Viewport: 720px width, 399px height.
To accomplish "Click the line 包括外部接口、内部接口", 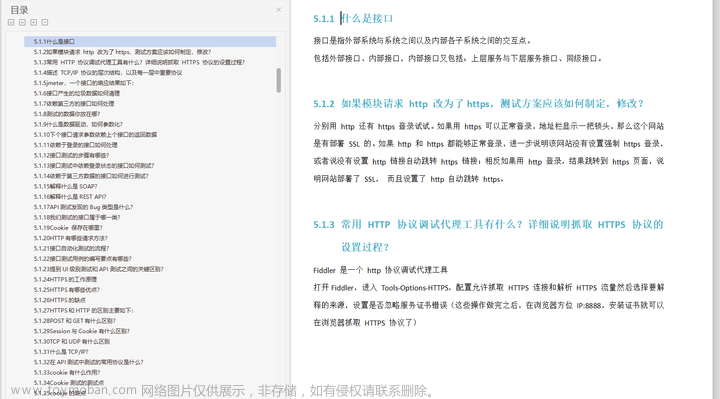I will tap(458, 58).
